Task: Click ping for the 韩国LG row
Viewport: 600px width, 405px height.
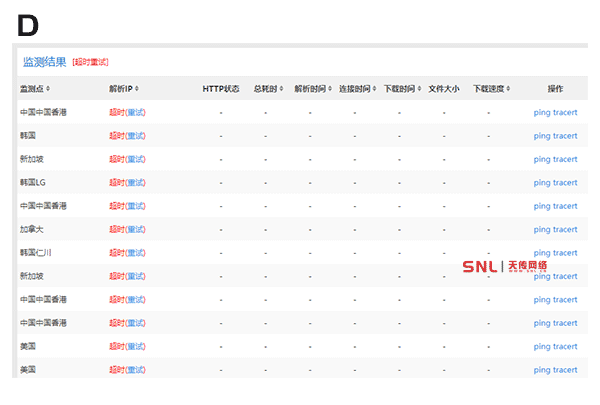Action: point(542,182)
